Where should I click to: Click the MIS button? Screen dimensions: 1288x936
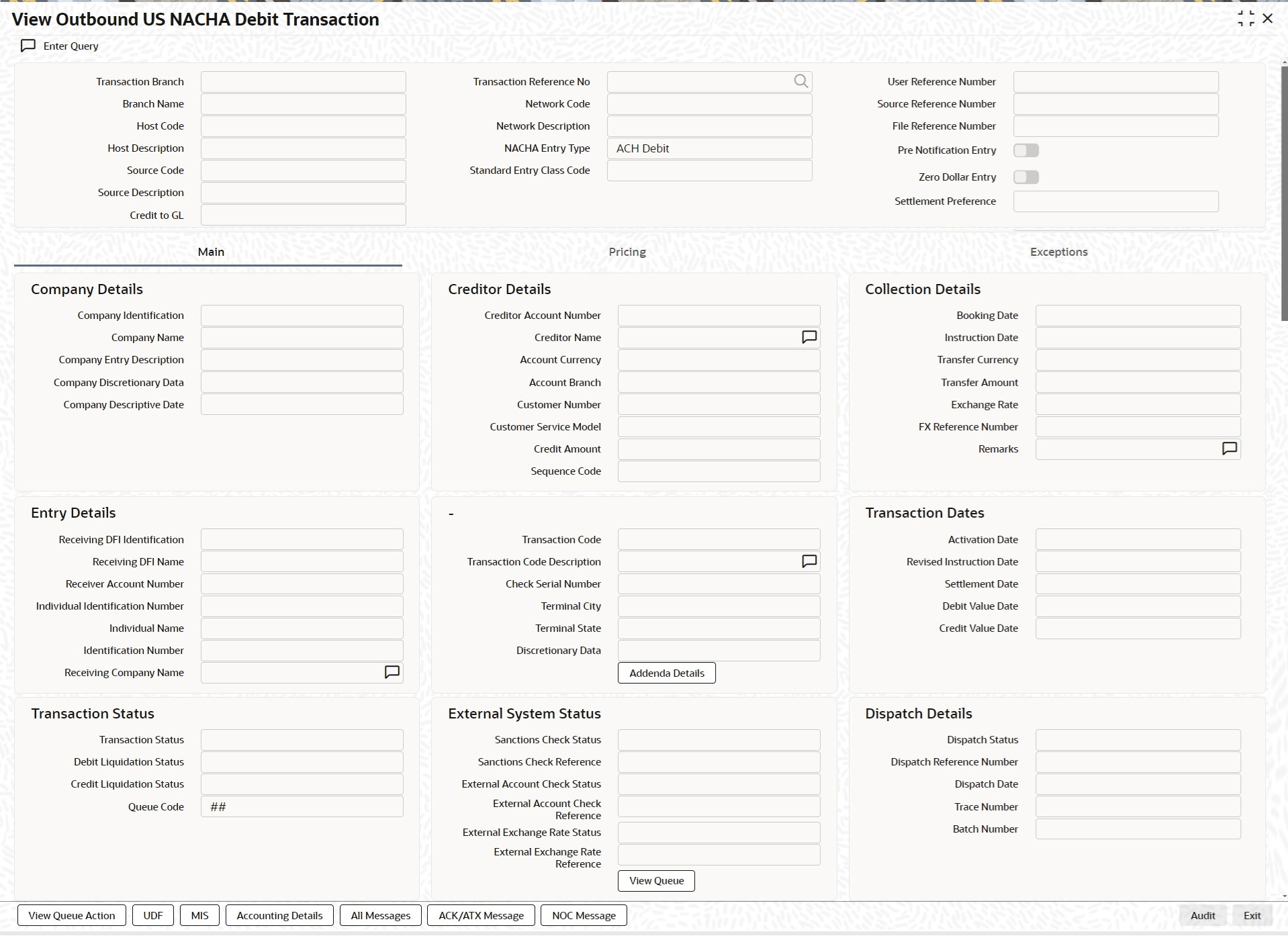click(x=199, y=915)
